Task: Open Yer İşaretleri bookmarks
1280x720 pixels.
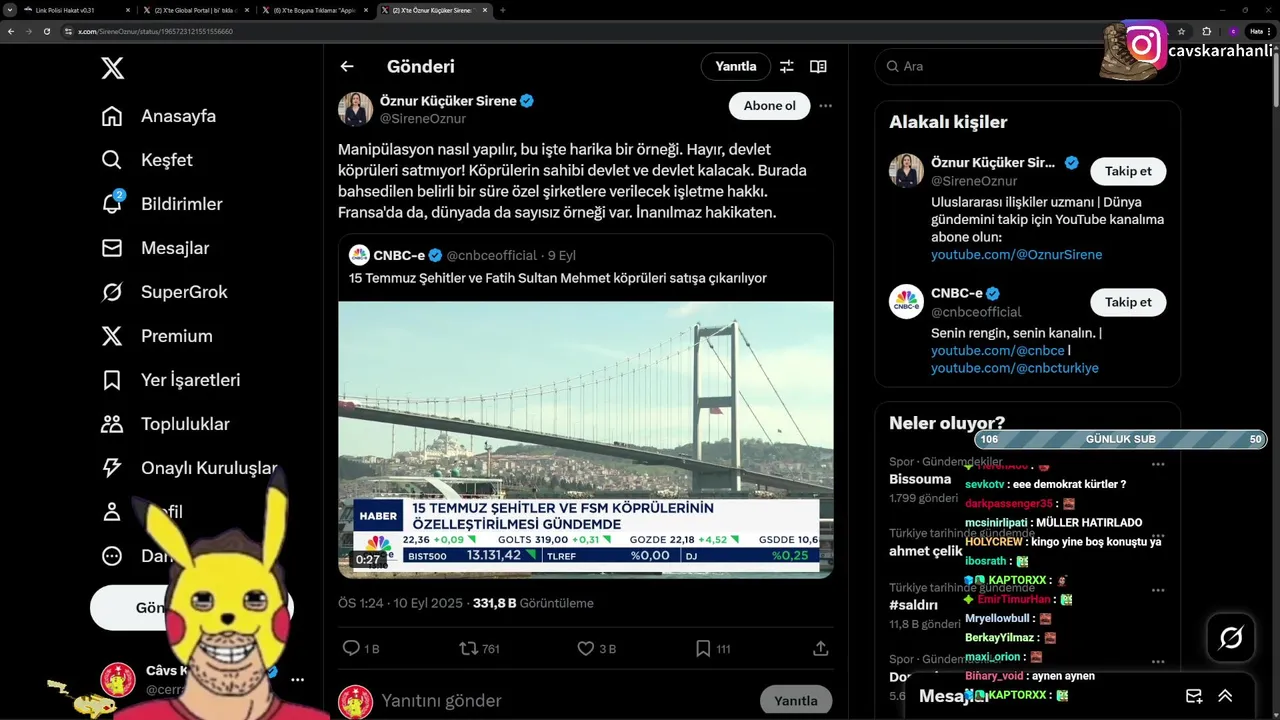Action: pyautogui.click(x=171, y=380)
